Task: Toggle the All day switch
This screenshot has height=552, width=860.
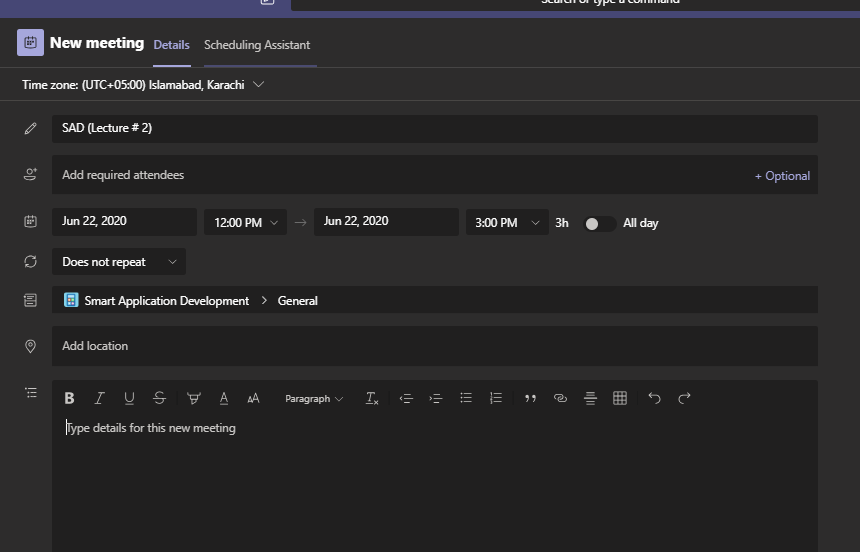Action: coord(599,223)
